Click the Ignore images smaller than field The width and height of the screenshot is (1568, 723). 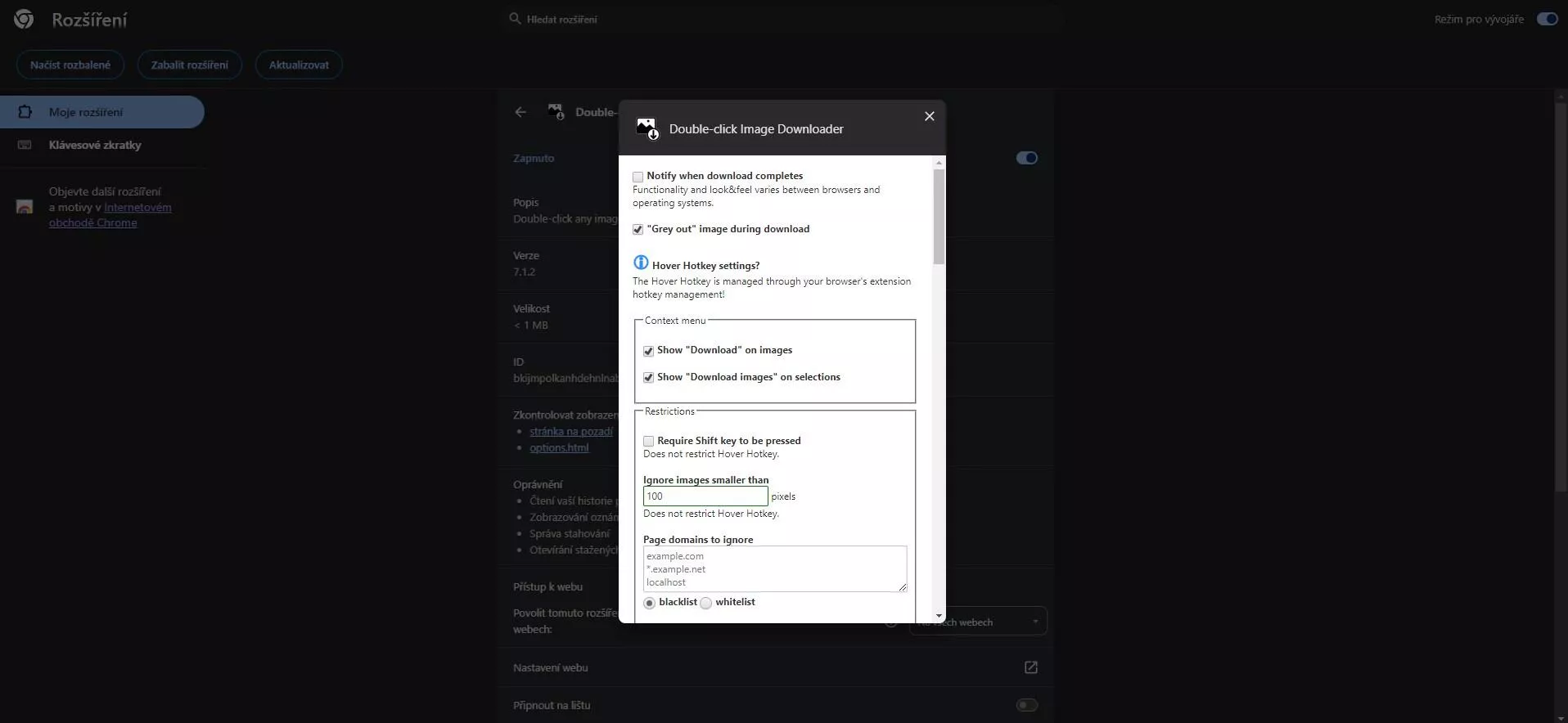click(705, 496)
